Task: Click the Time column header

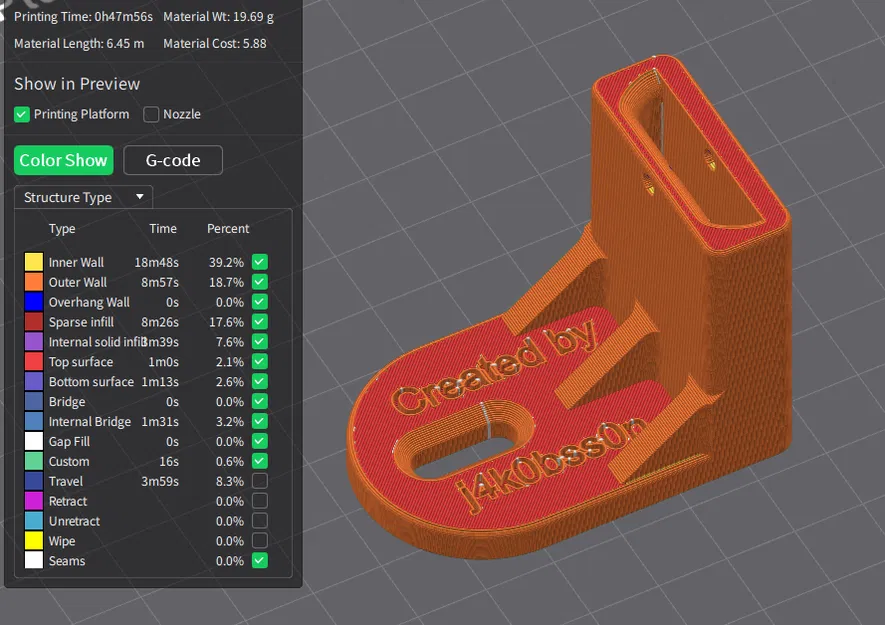Action: coord(163,229)
